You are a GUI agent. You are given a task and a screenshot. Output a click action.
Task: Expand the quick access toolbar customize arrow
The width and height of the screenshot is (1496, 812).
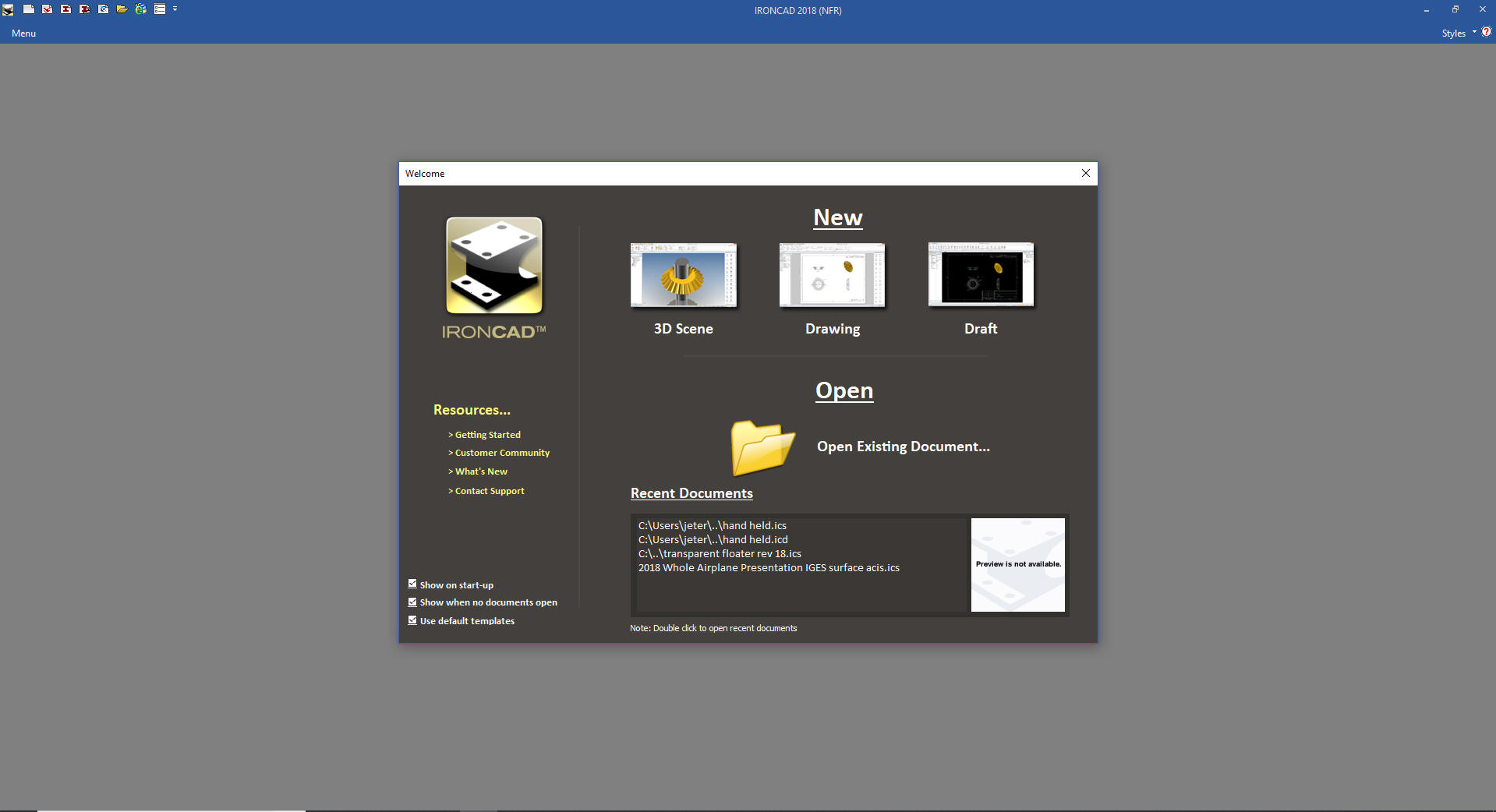click(x=175, y=9)
